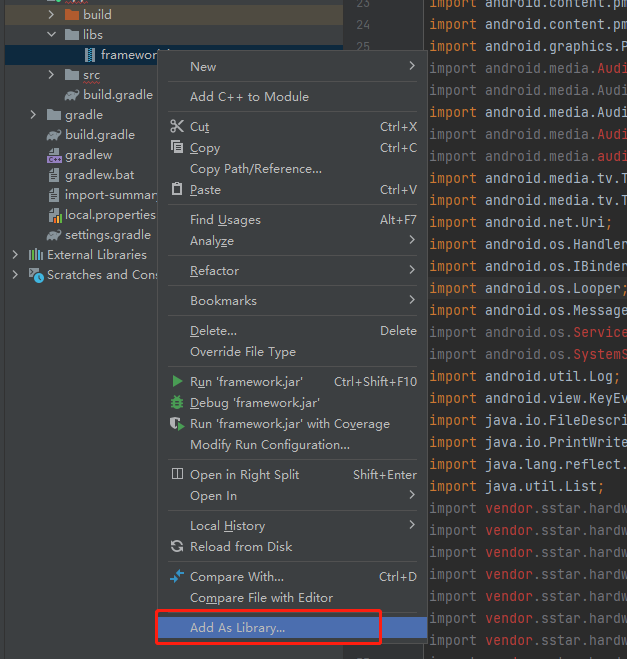Select settings.gradle in project tree
The width and height of the screenshot is (627, 659).
108,235
